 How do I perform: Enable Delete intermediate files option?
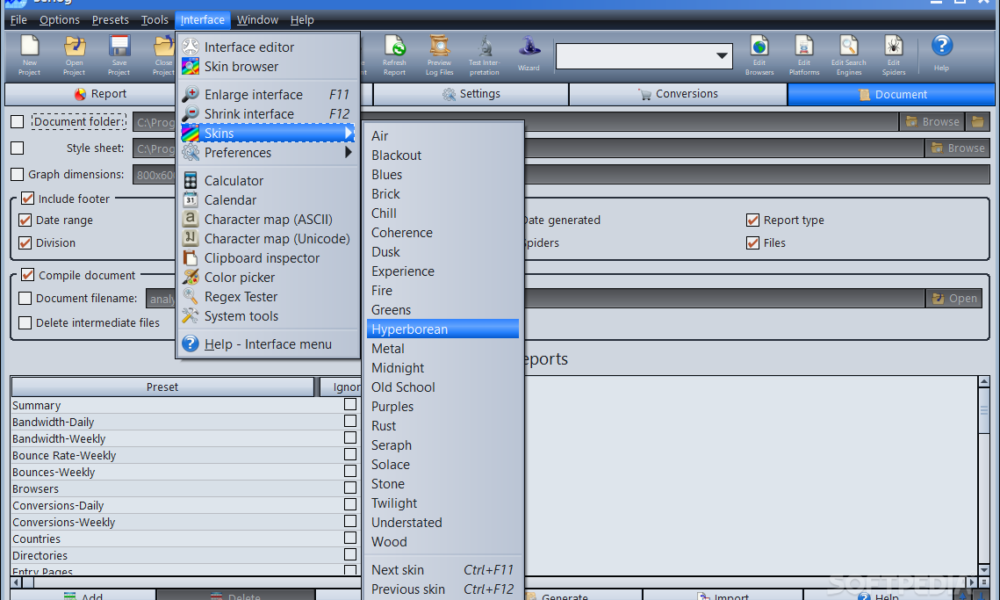click(25, 323)
